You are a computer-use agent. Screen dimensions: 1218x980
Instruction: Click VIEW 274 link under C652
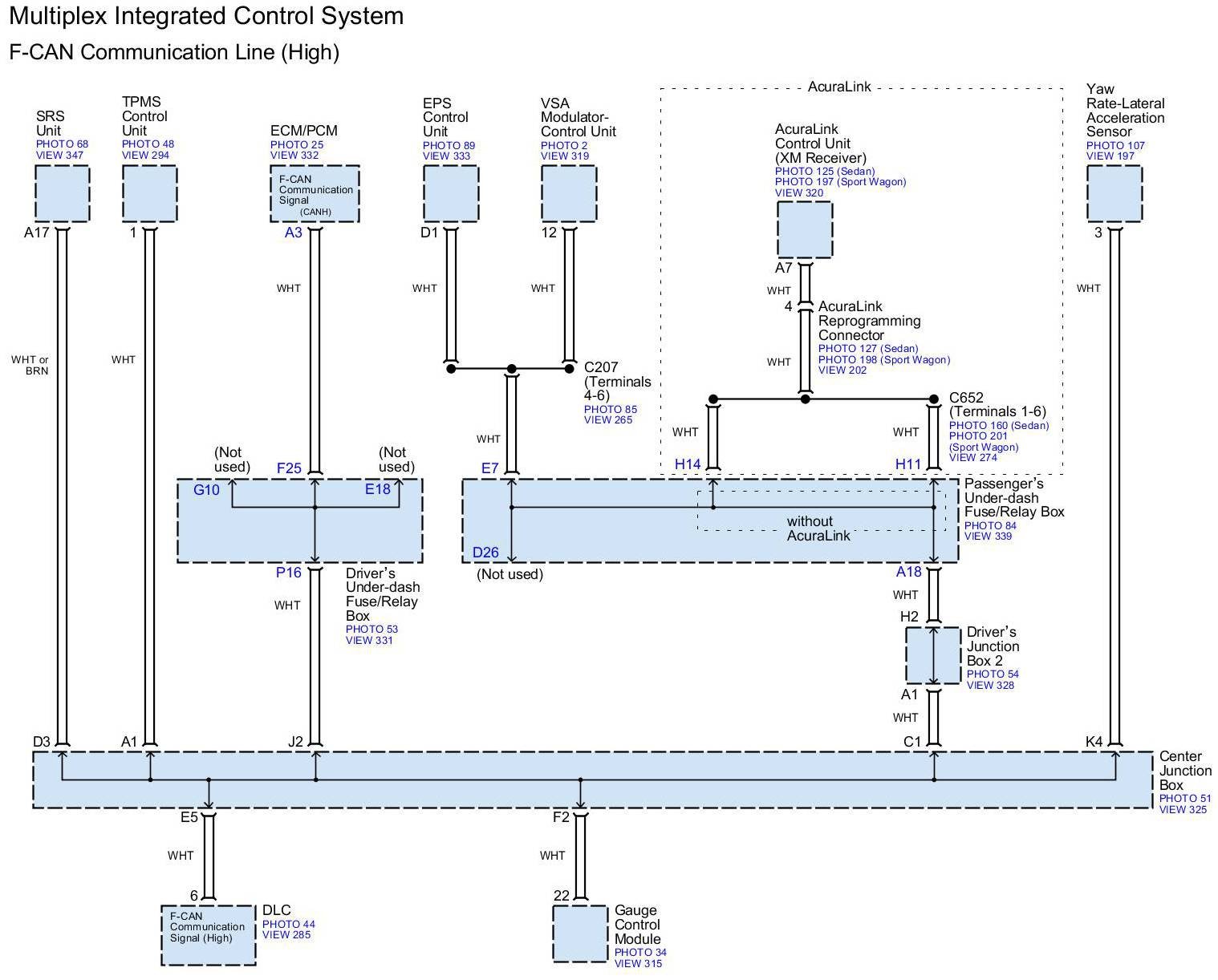click(x=972, y=458)
